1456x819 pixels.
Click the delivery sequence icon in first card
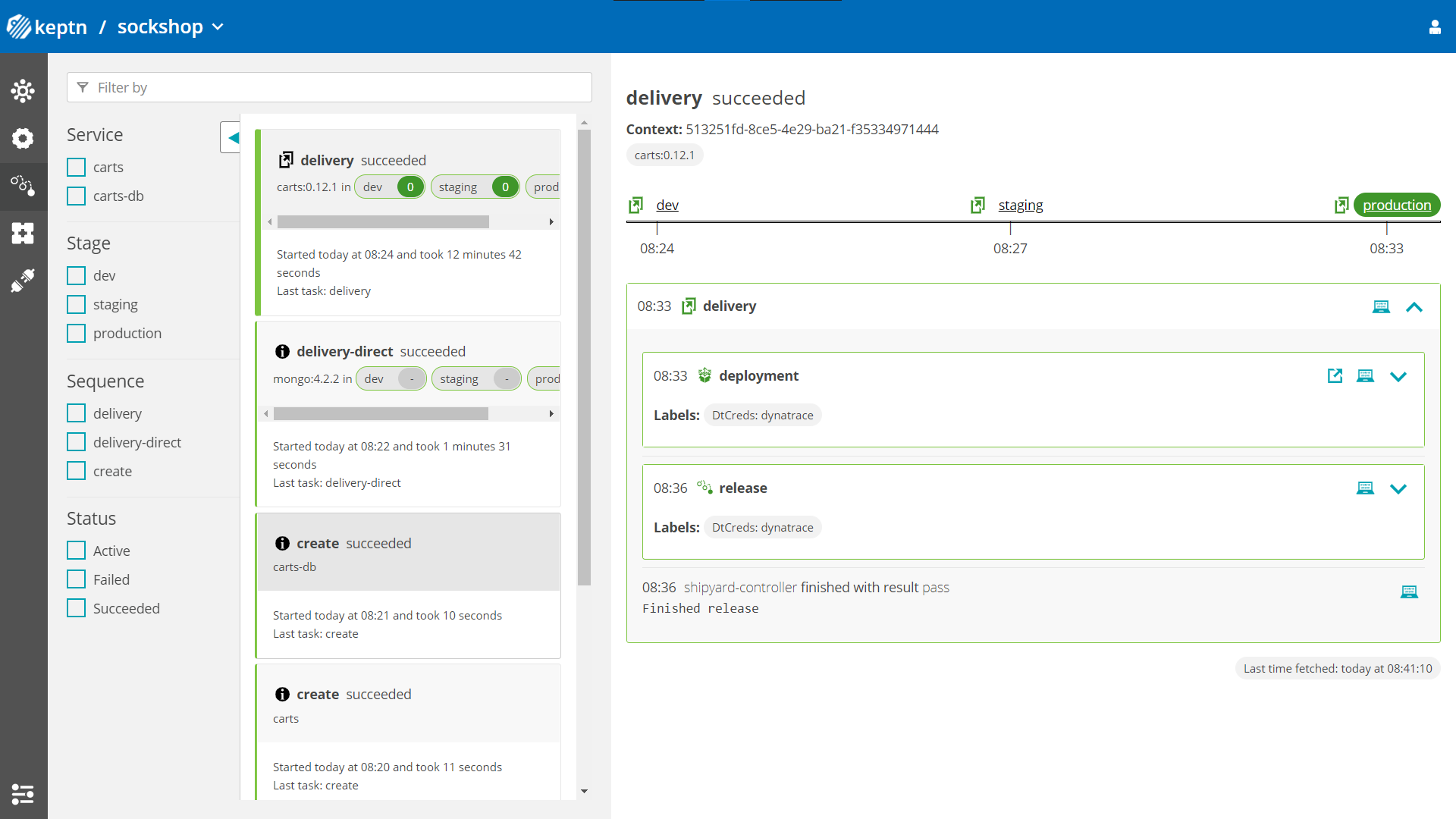(x=285, y=160)
